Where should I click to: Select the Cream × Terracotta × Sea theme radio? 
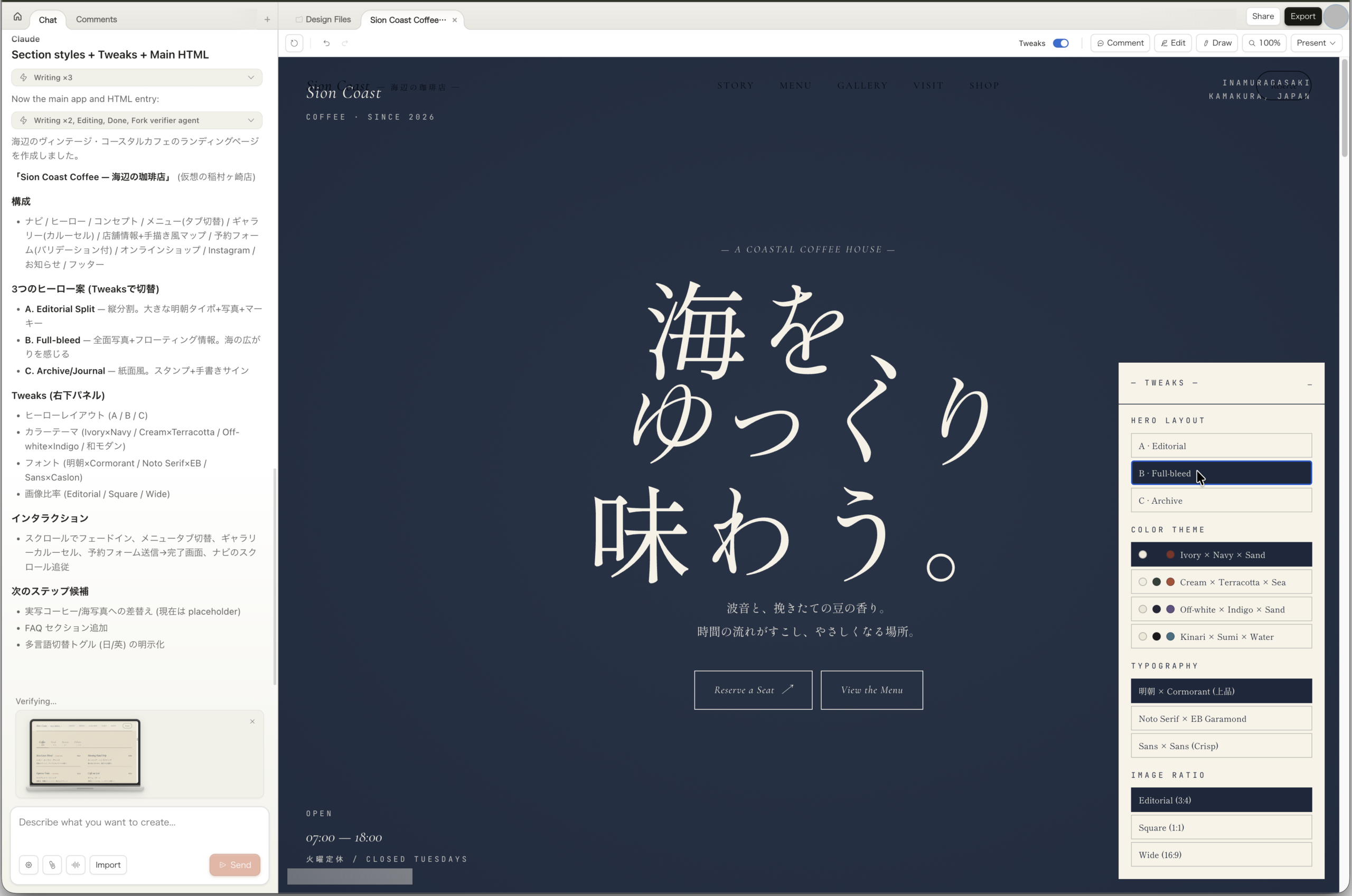[x=1143, y=582]
